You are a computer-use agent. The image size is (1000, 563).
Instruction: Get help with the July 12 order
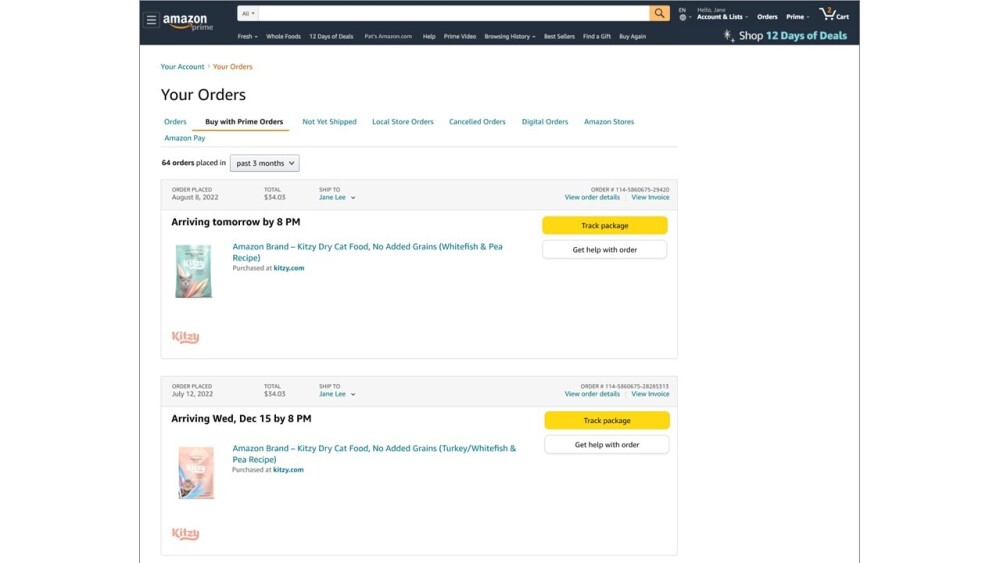606,445
